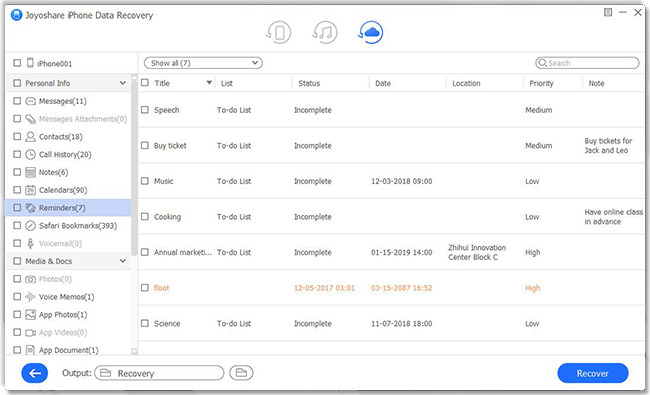Check the Buy ticket row checkbox
Screen dimensions: 650x395
pos(145,145)
